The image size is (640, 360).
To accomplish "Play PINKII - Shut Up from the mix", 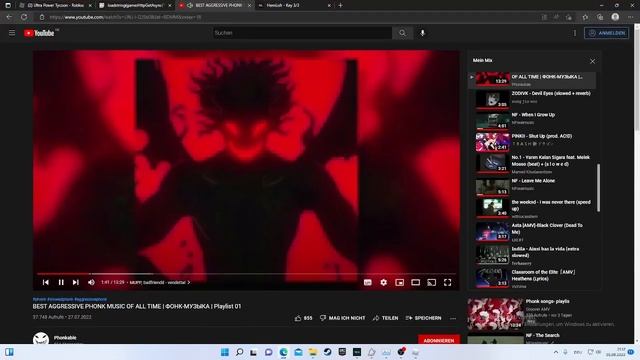I will [532, 142].
